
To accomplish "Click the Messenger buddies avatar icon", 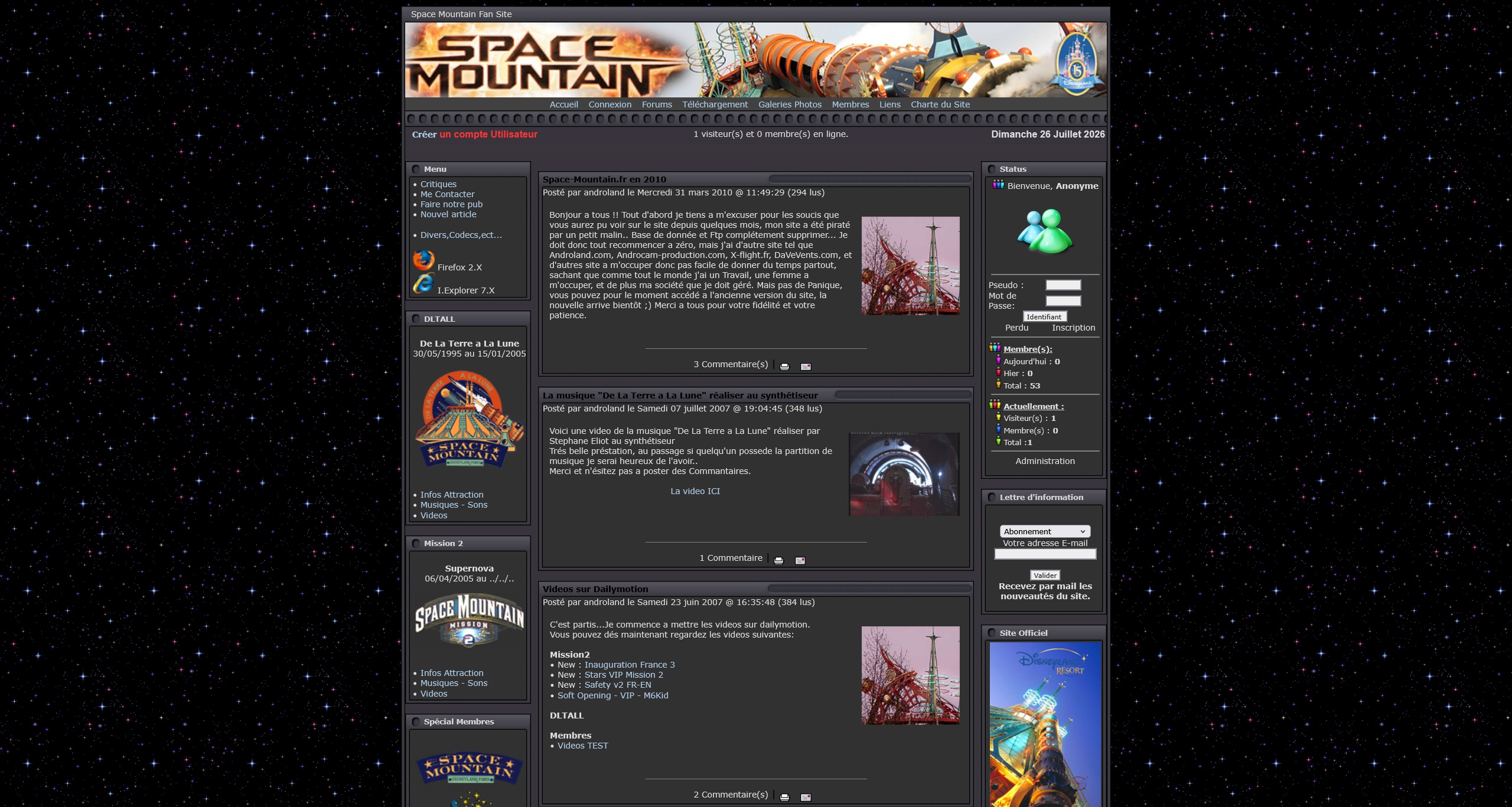I will (x=1045, y=231).
